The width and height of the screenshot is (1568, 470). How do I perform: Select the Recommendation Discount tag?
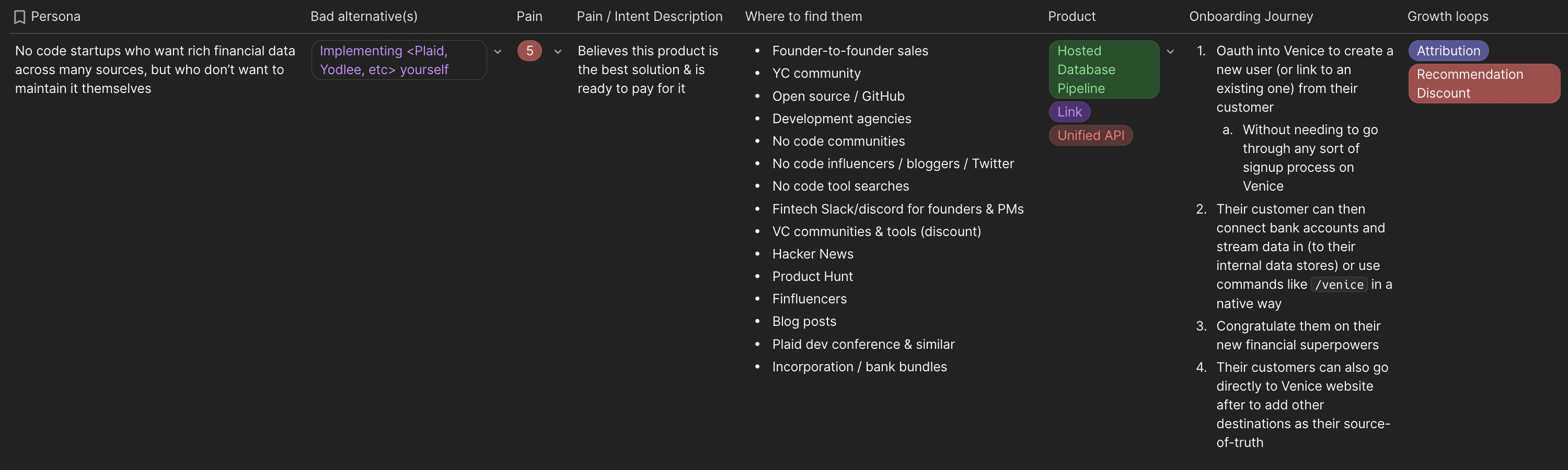tap(1483, 84)
